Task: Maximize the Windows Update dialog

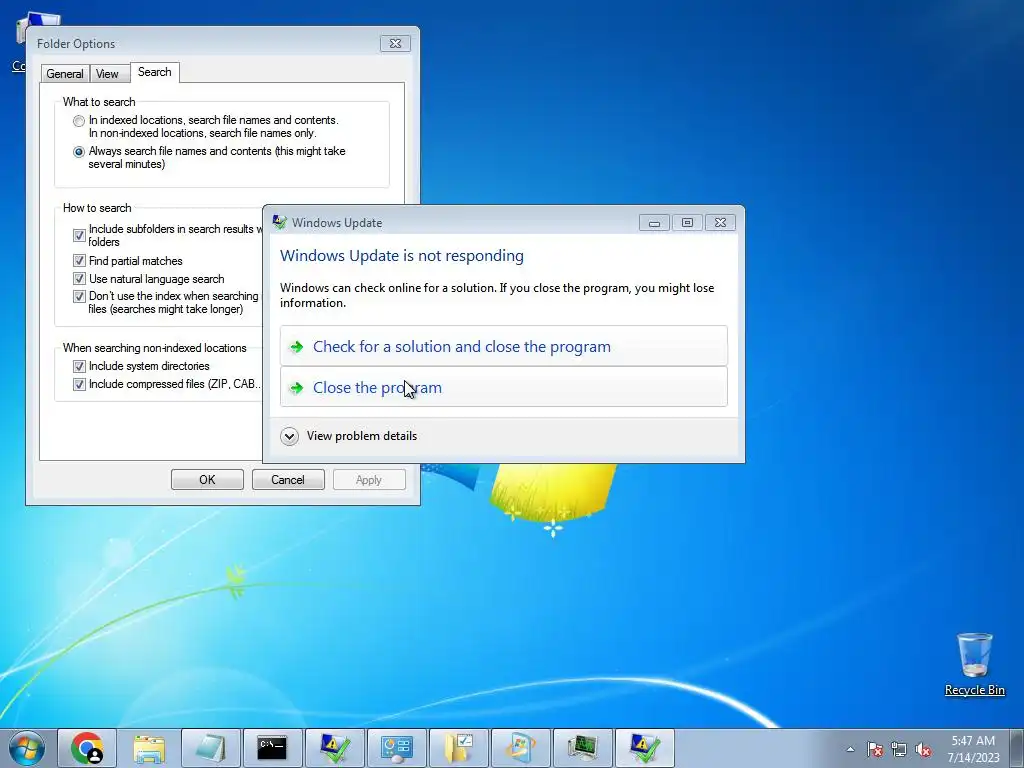Action: [687, 223]
